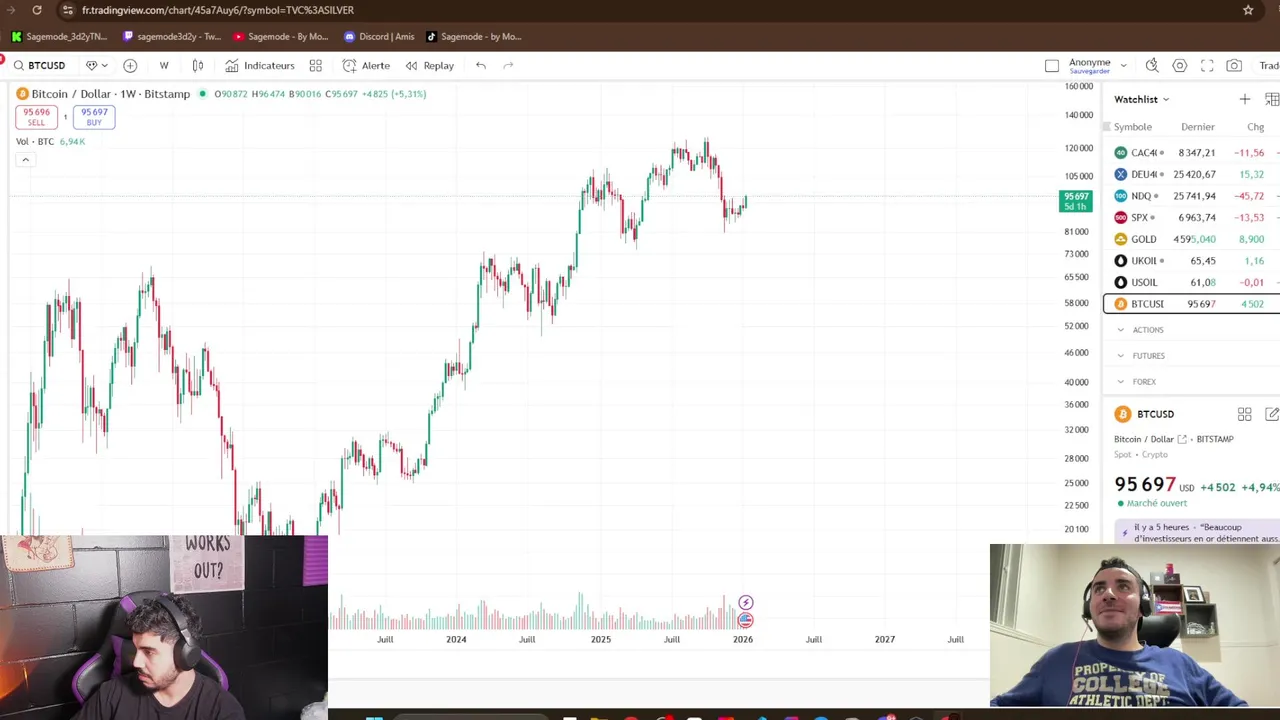The height and width of the screenshot is (720, 1280).
Task: Click the Vol · BTC indicator label
Action: click(x=35, y=141)
